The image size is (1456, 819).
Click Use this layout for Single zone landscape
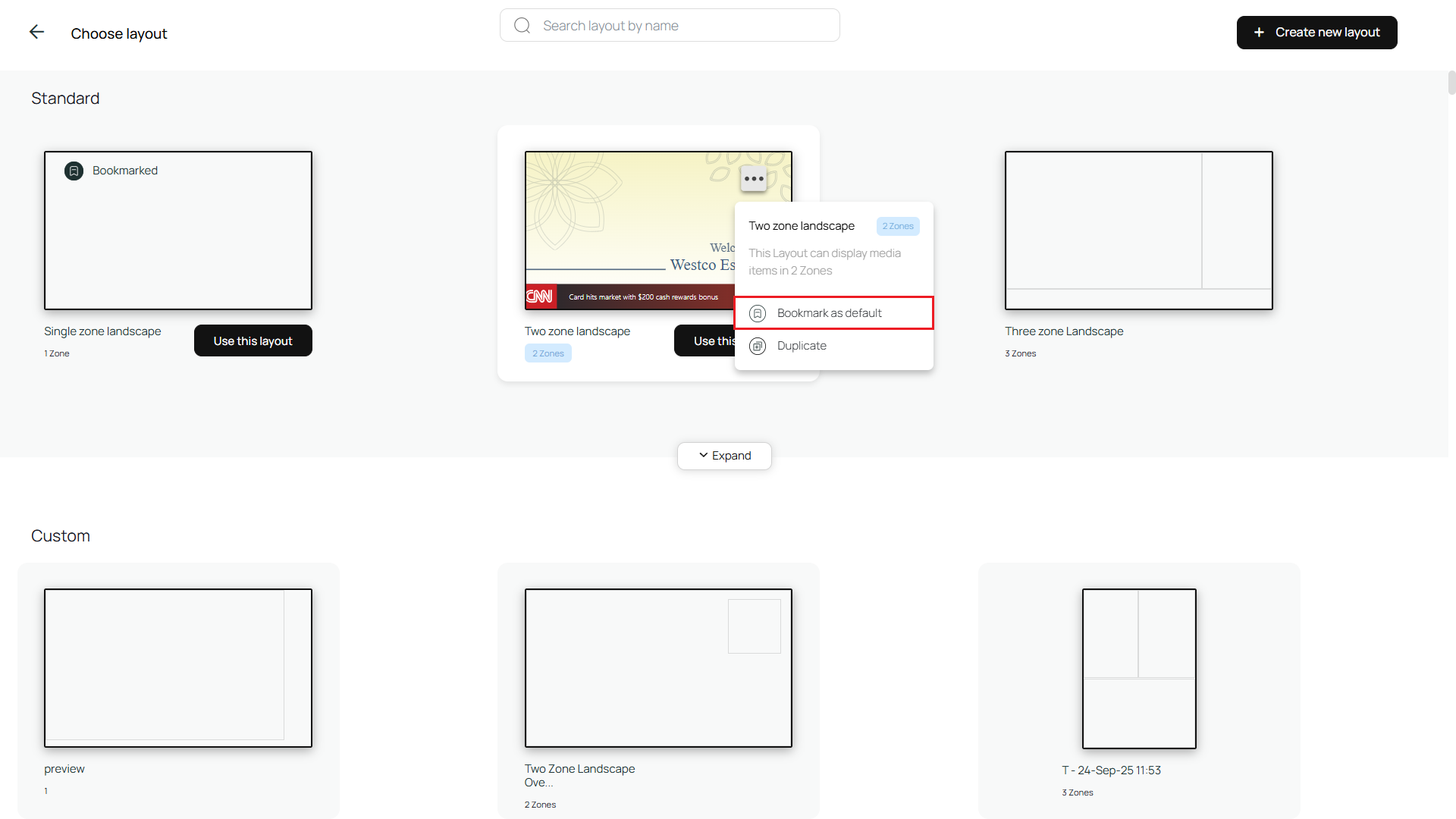[x=253, y=340]
